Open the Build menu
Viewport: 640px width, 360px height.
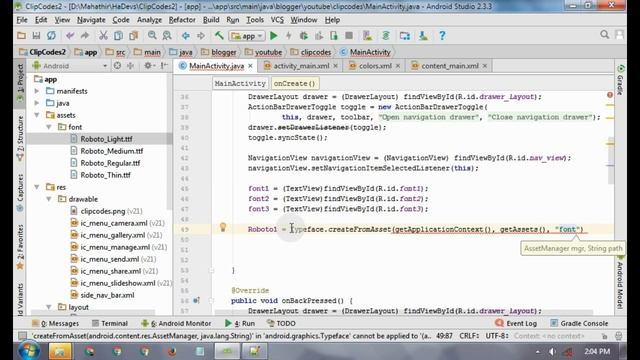[x=211, y=20]
